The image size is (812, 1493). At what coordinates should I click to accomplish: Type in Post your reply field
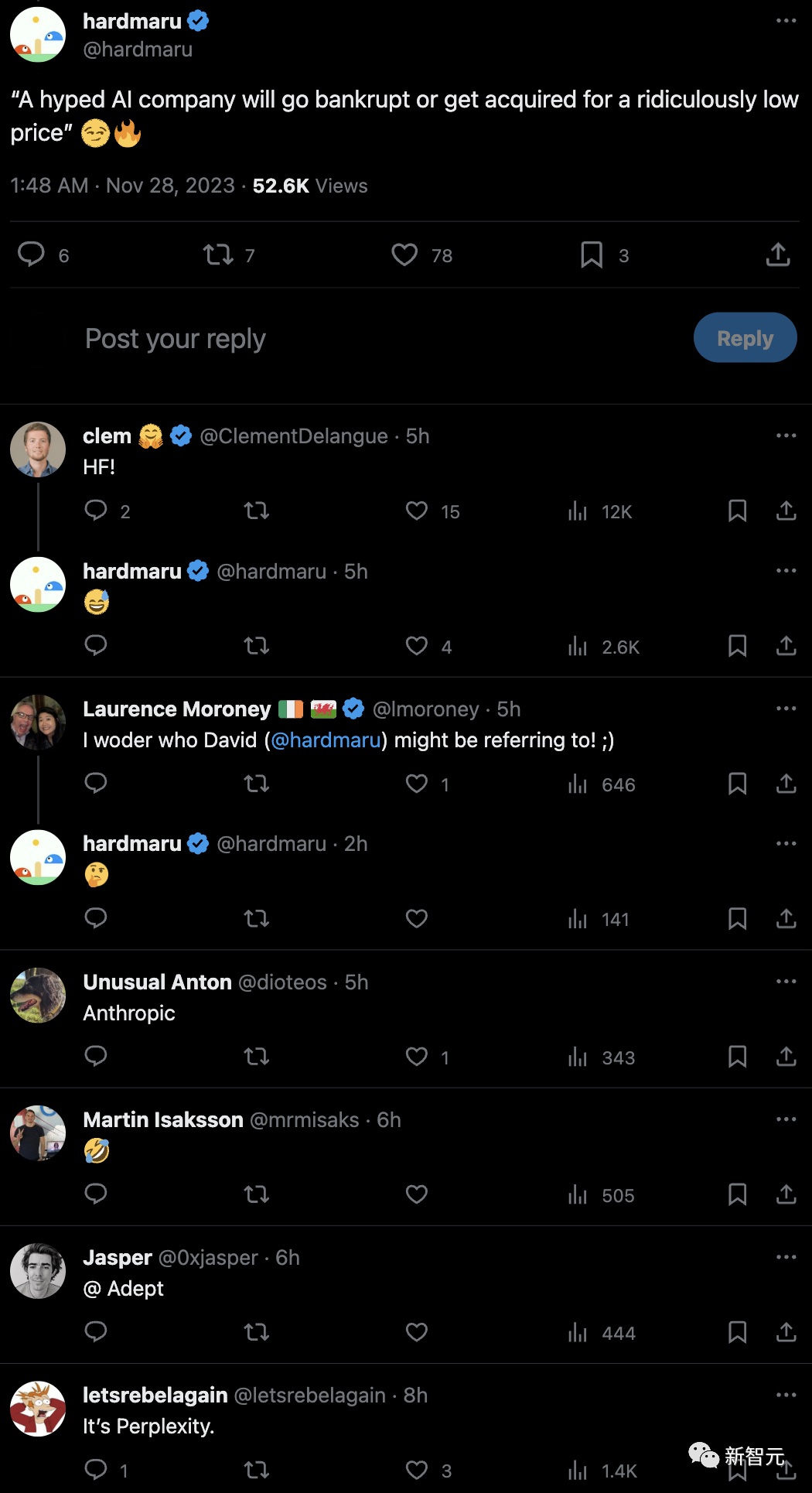tap(309, 339)
